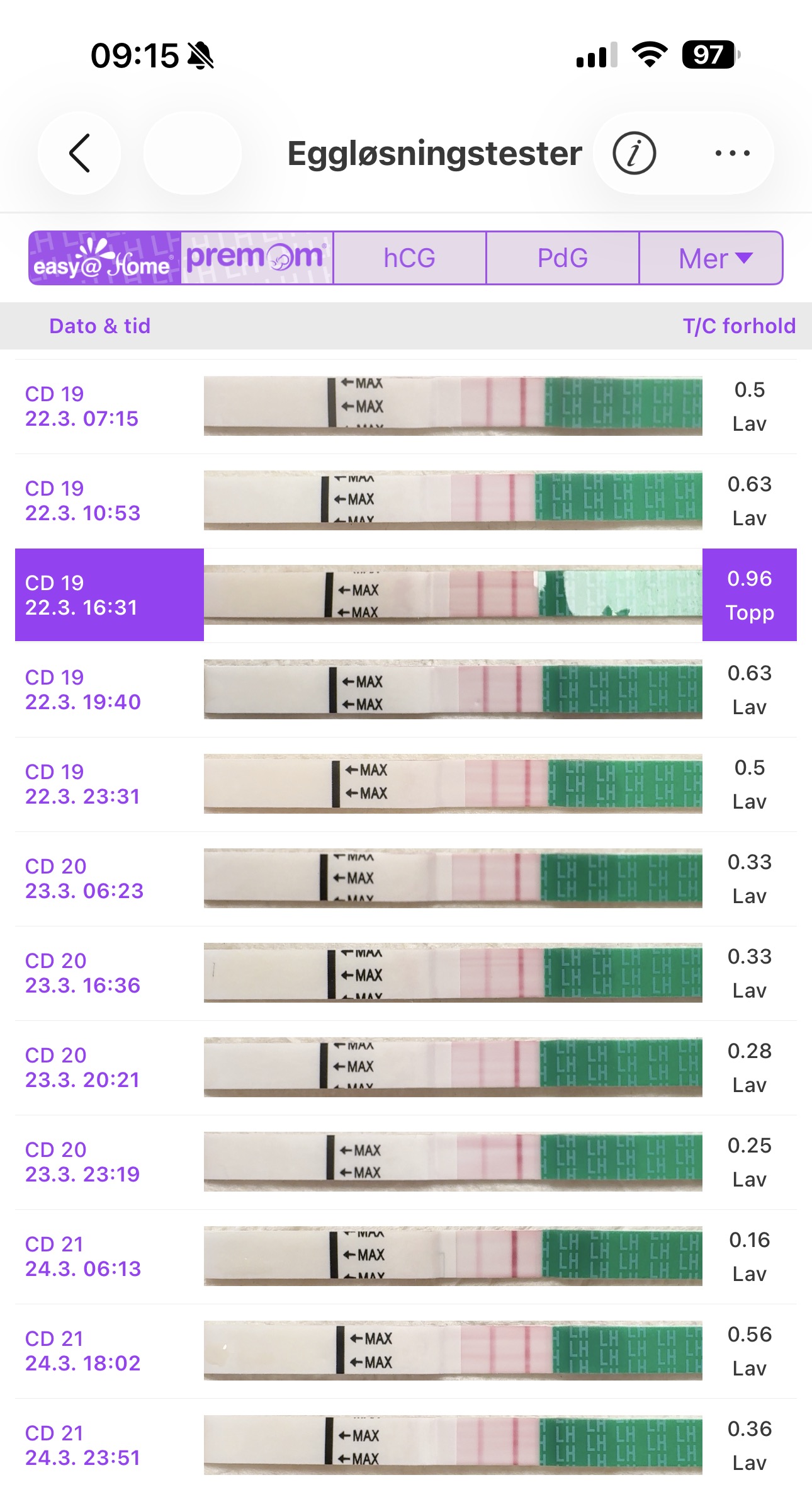This screenshot has width=812, height=1492.
Task: Switch to the PdG tab
Action: pos(562,258)
